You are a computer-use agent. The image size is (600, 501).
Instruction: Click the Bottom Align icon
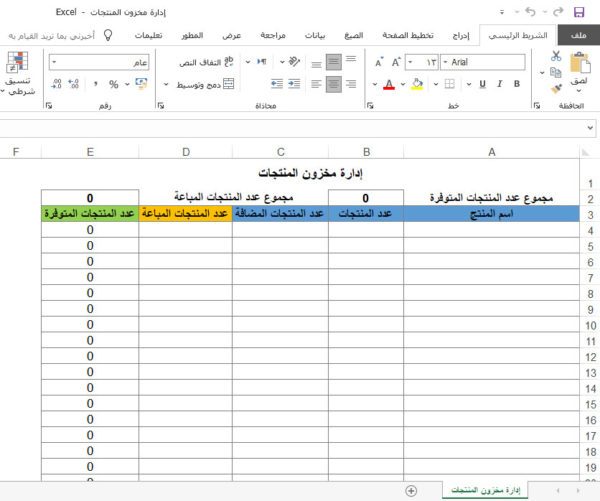[x=316, y=64]
